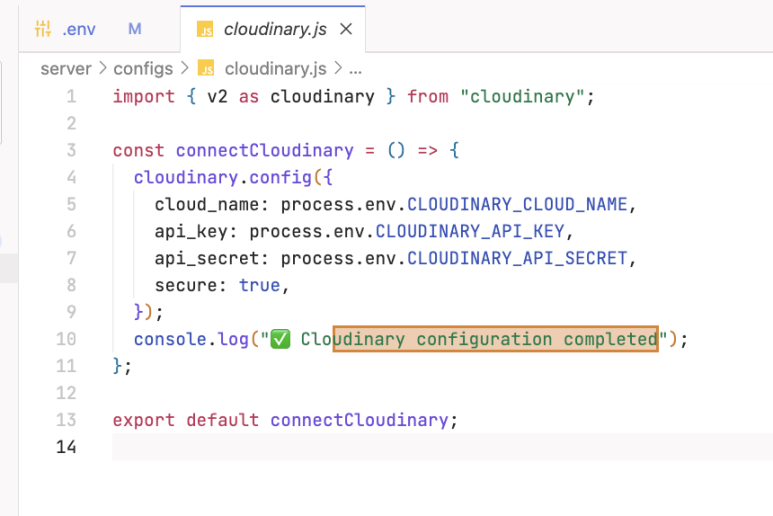
Task: Click cloudinary.config on line 4
Action: tap(222, 177)
